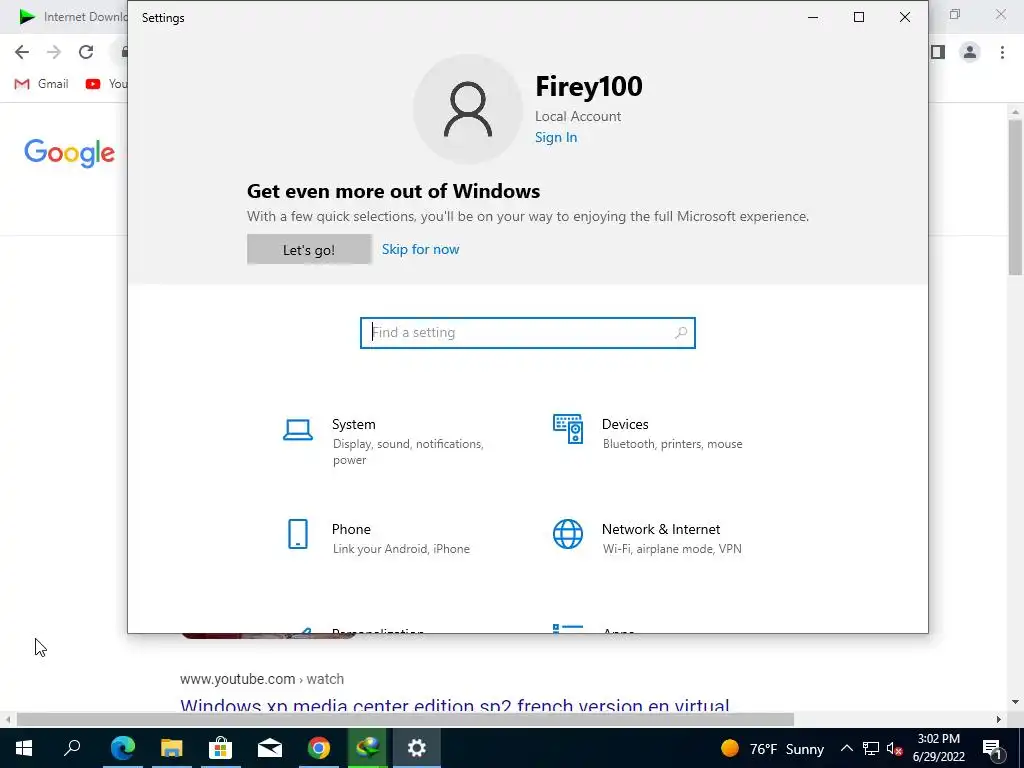Click the Let's go! button
Viewport: 1024px width, 768px height.
tap(309, 249)
